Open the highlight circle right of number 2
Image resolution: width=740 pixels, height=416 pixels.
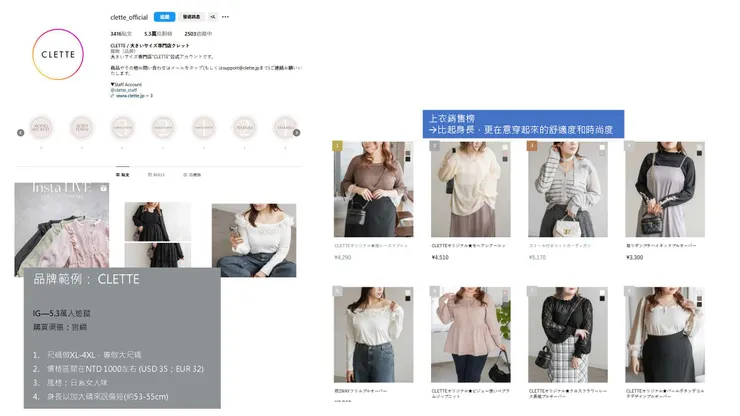(x=204, y=127)
